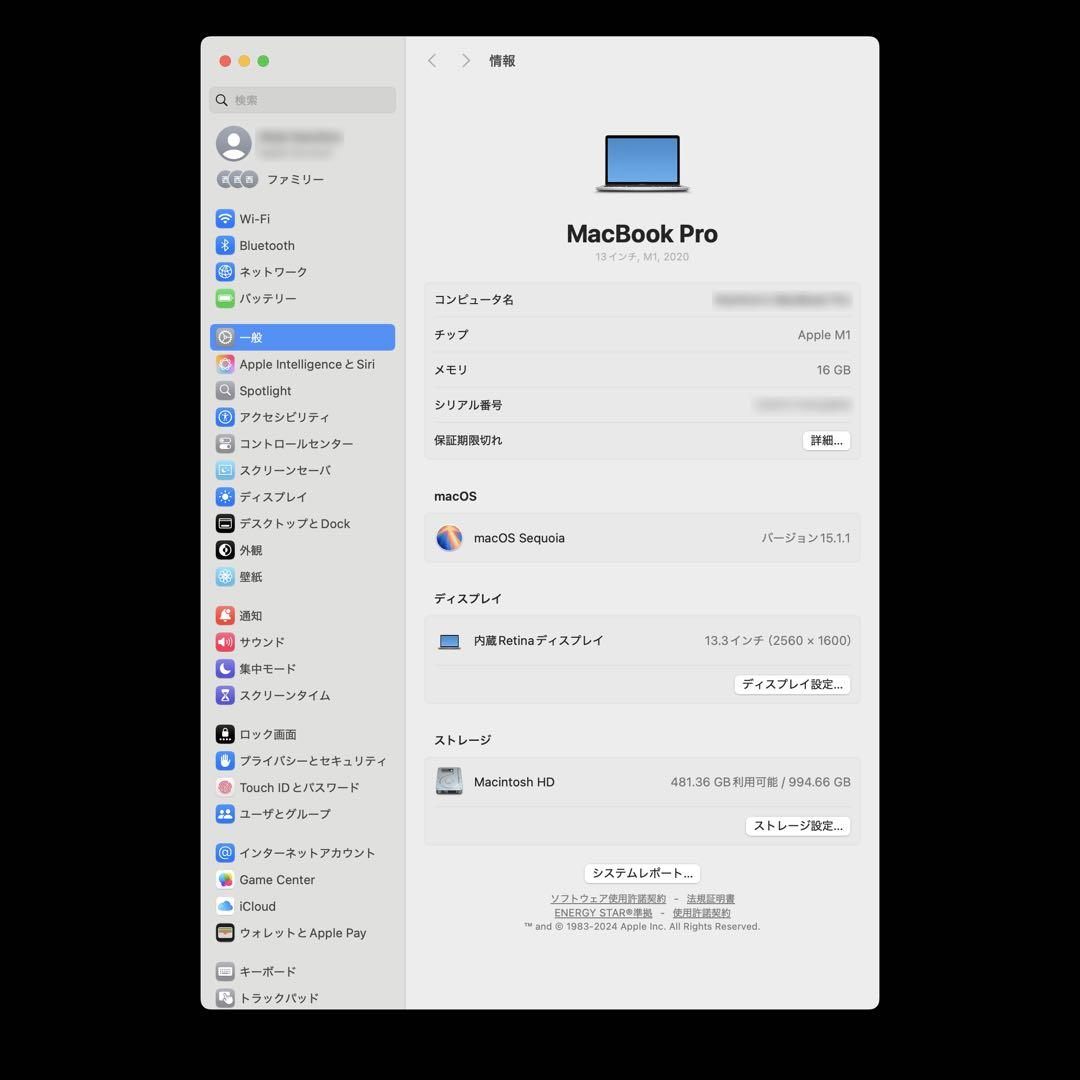Open 通知 bell icon
Image resolution: width=1080 pixels, height=1080 pixels.
[x=225, y=615]
